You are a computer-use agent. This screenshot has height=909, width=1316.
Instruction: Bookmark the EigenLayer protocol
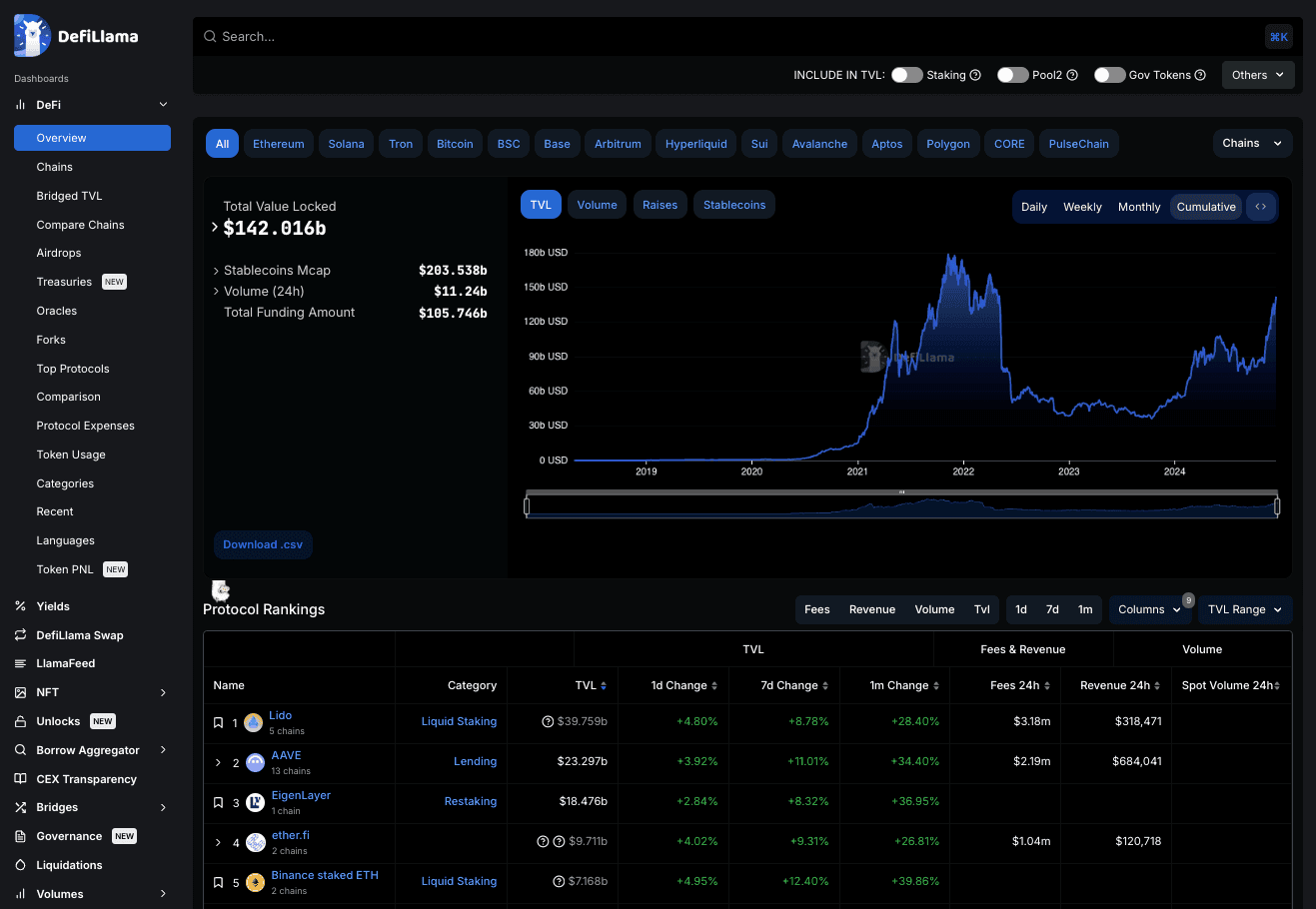(218, 802)
